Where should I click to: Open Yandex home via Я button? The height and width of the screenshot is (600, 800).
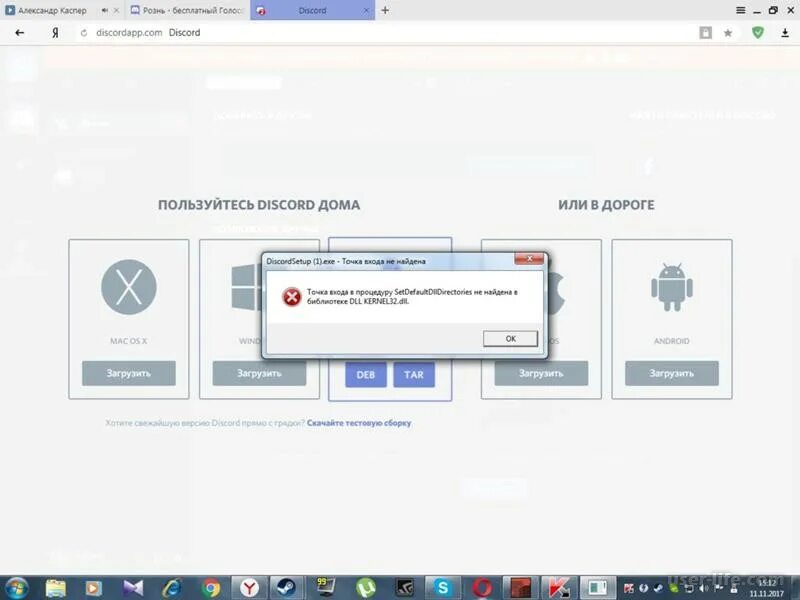point(55,33)
